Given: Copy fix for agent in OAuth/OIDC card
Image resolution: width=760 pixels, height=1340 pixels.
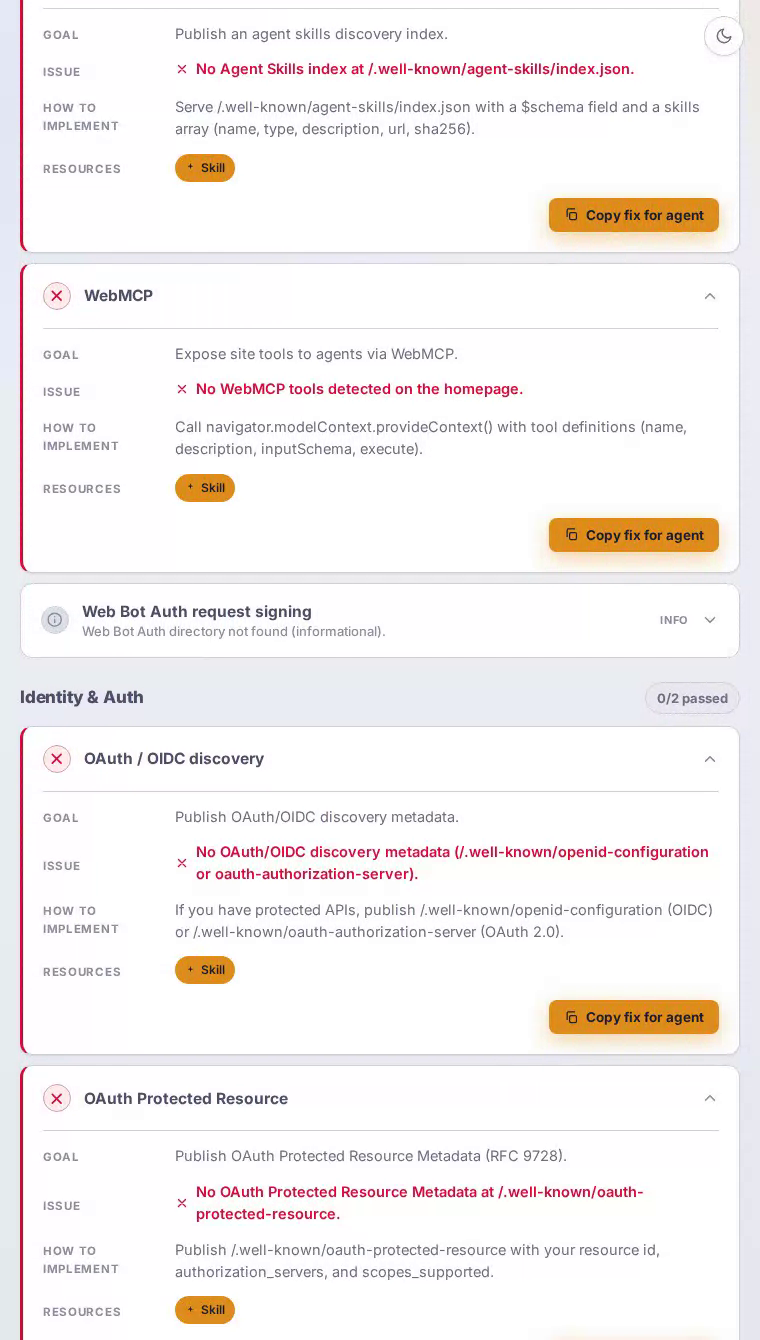Looking at the screenshot, I should point(634,1017).
